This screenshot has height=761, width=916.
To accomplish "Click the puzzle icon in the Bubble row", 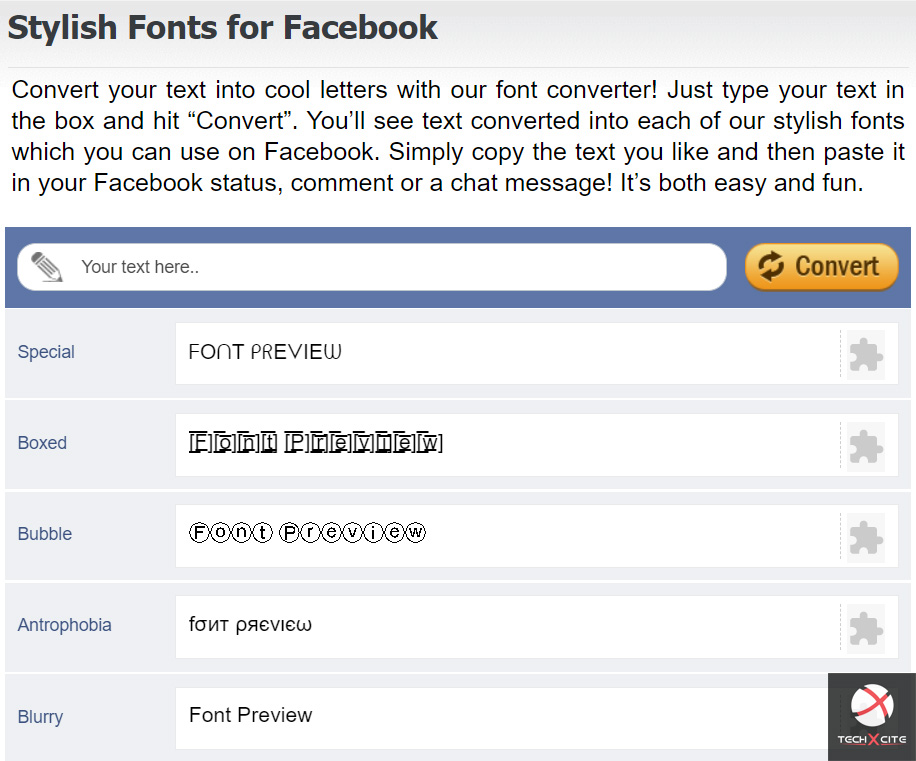I will click(866, 538).
